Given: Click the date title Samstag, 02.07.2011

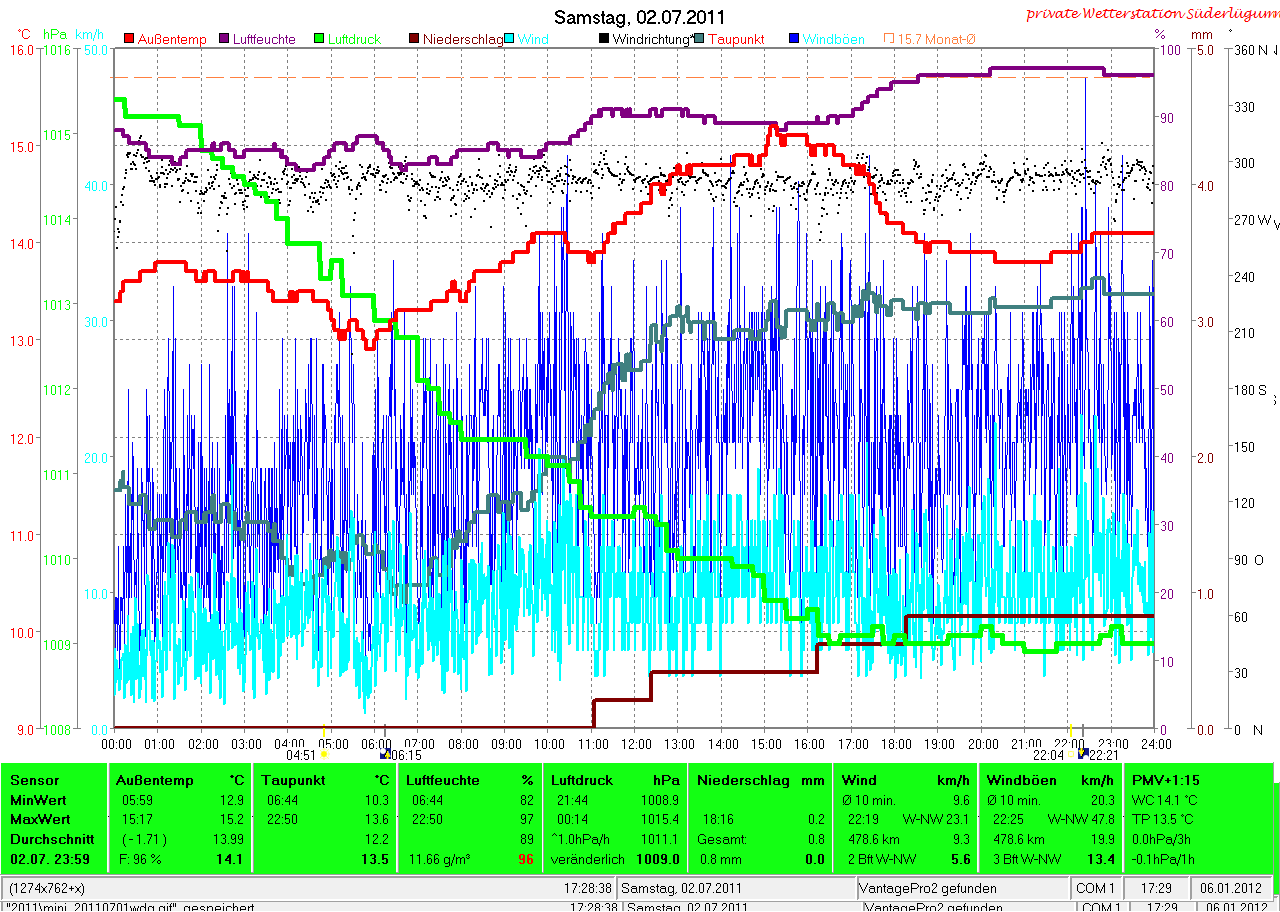Looking at the screenshot, I should [640, 18].
